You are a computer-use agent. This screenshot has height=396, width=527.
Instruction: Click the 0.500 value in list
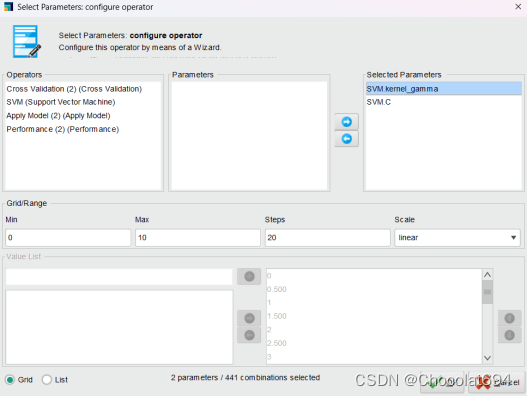(277, 289)
